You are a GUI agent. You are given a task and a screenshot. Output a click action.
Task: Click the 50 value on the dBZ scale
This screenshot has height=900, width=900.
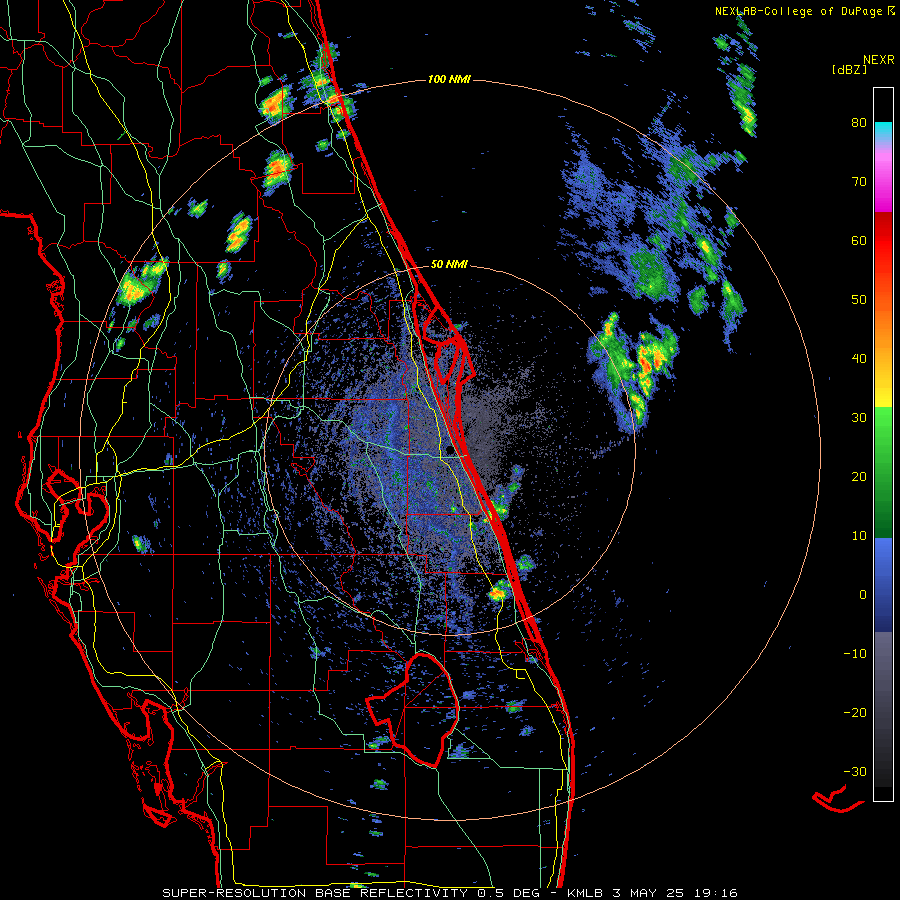[859, 300]
